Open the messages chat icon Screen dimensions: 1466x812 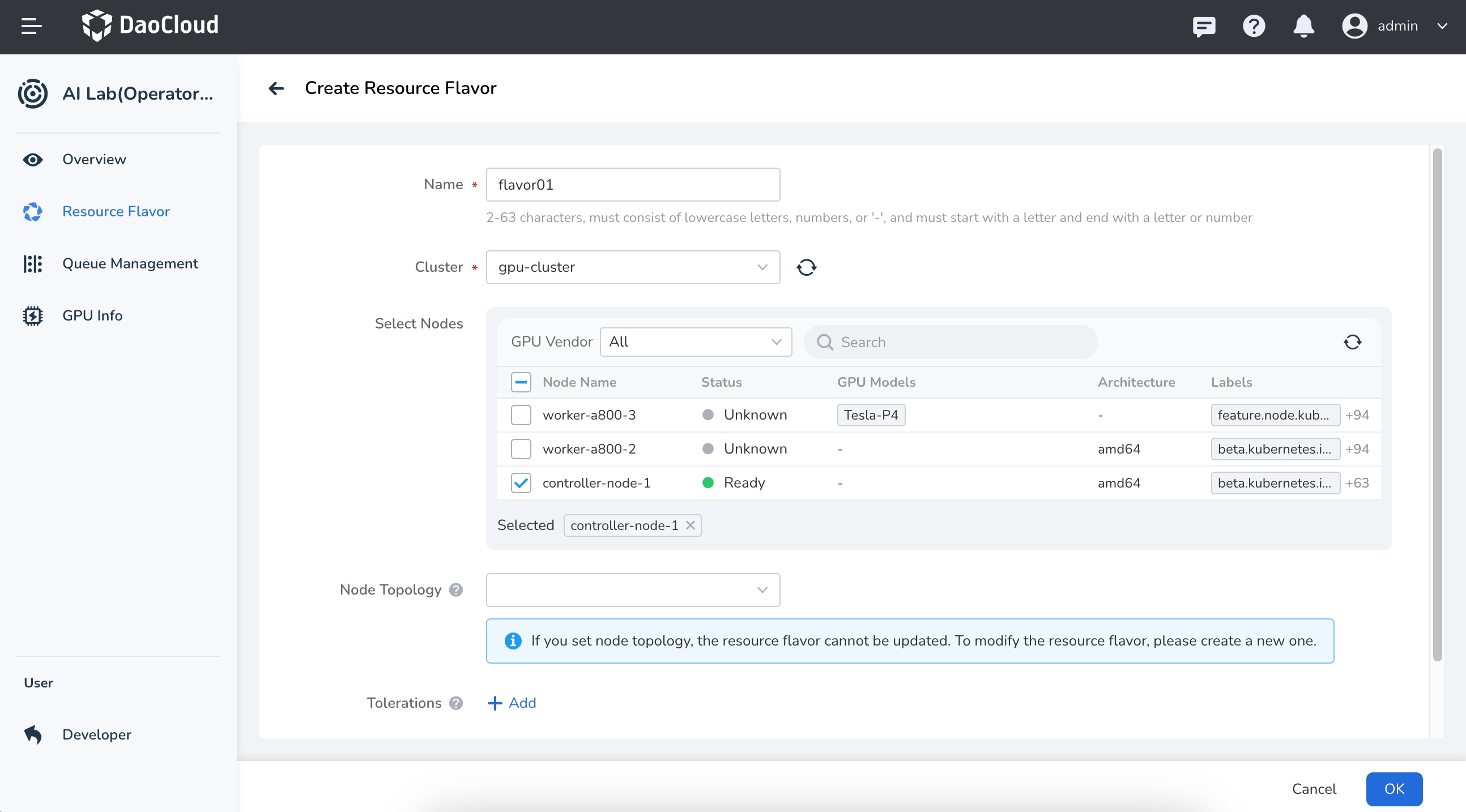point(1204,26)
